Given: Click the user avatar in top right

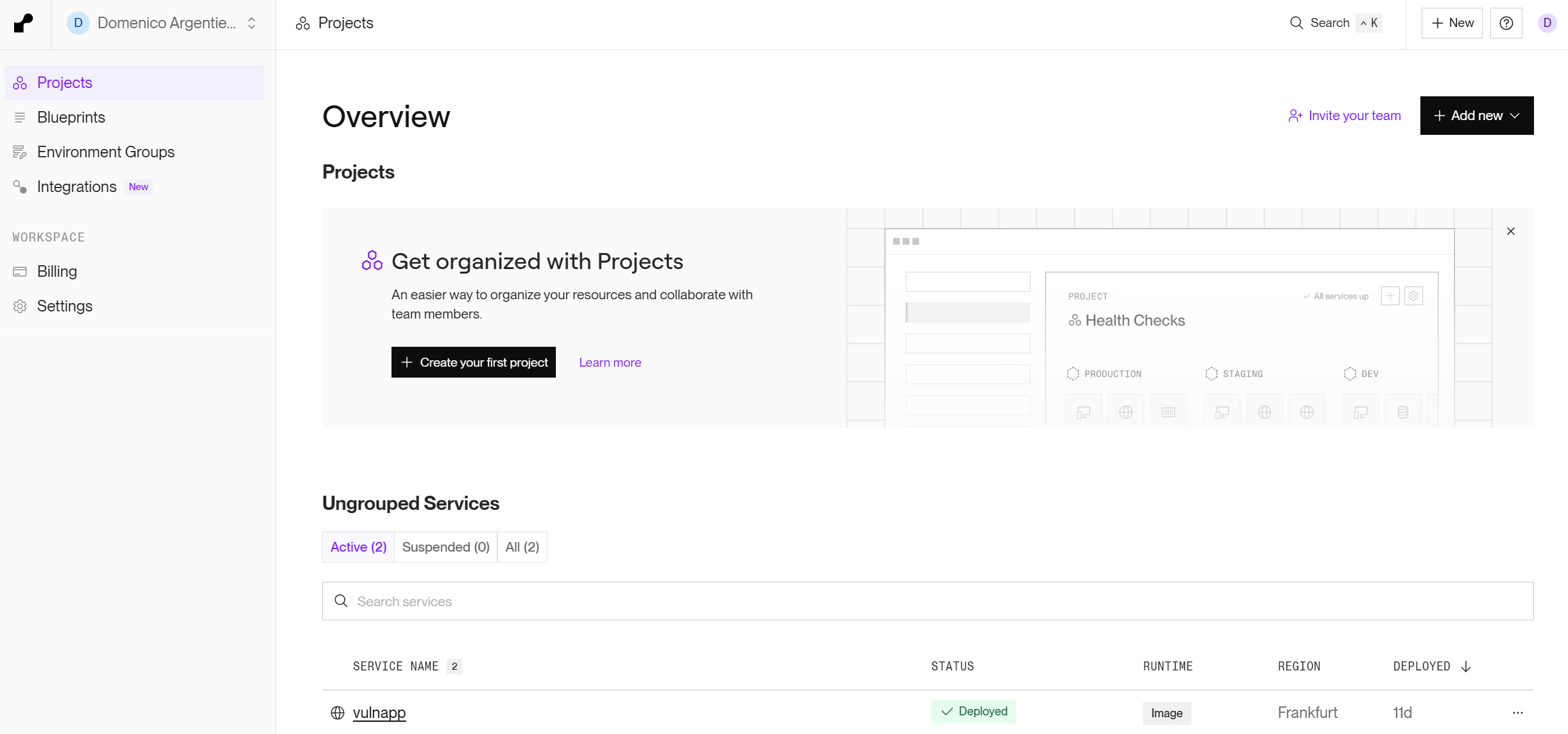Looking at the screenshot, I should click(x=1547, y=23).
